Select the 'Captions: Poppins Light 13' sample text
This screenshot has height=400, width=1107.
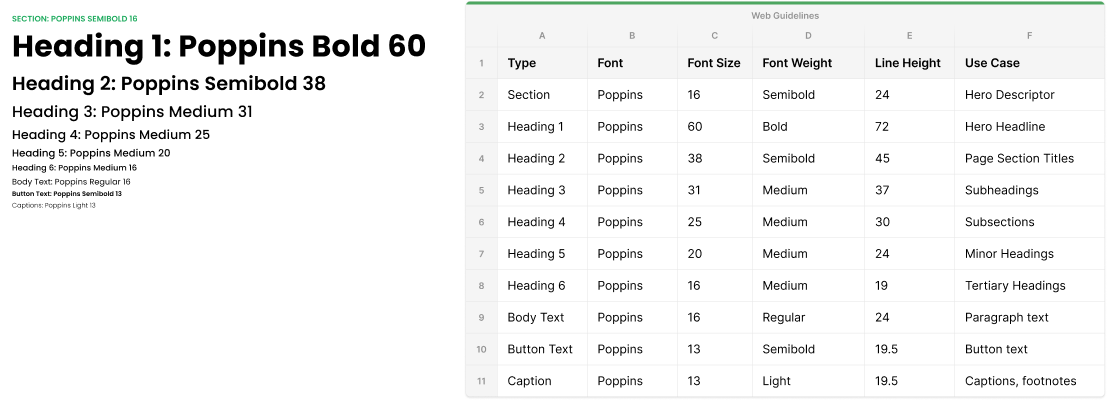pyautogui.click(x=54, y=205)
